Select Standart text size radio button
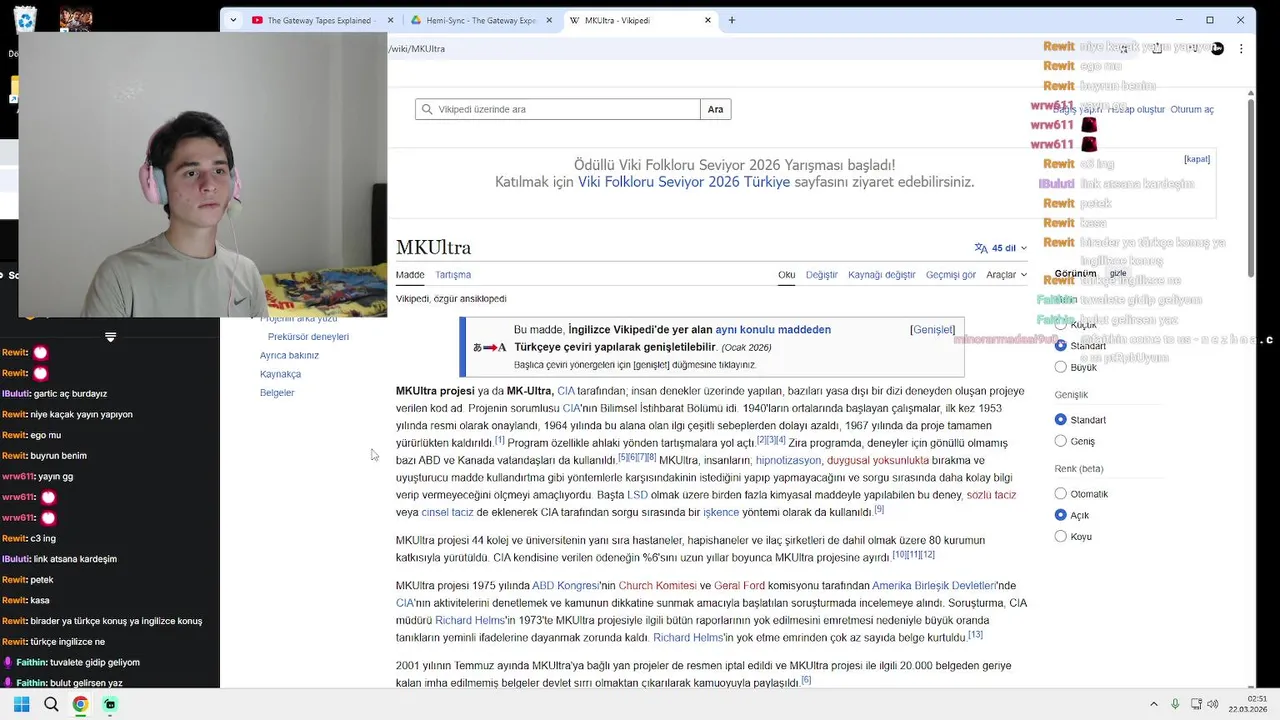The width and height of the screenshot is (1280, 720). (1061, 346)
